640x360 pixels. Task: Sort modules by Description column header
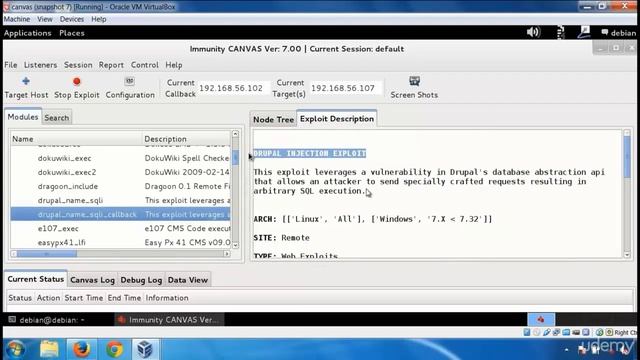[186, 139]
